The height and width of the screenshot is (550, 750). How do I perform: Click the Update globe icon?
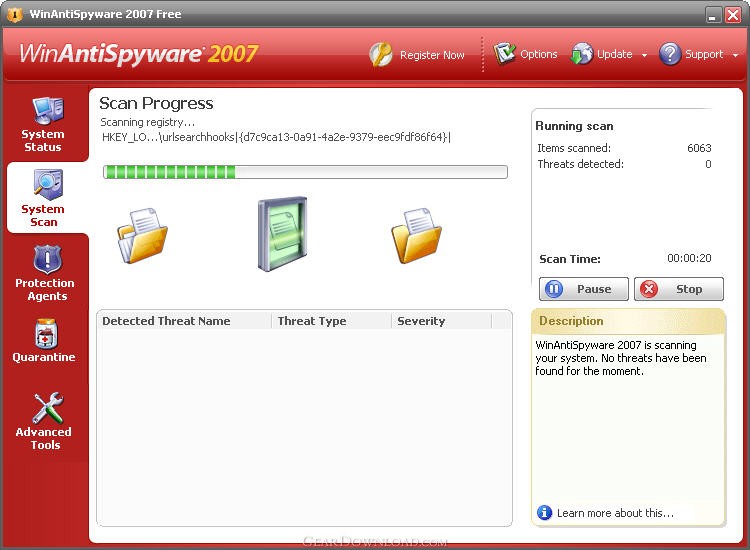(x=582, y=54)
